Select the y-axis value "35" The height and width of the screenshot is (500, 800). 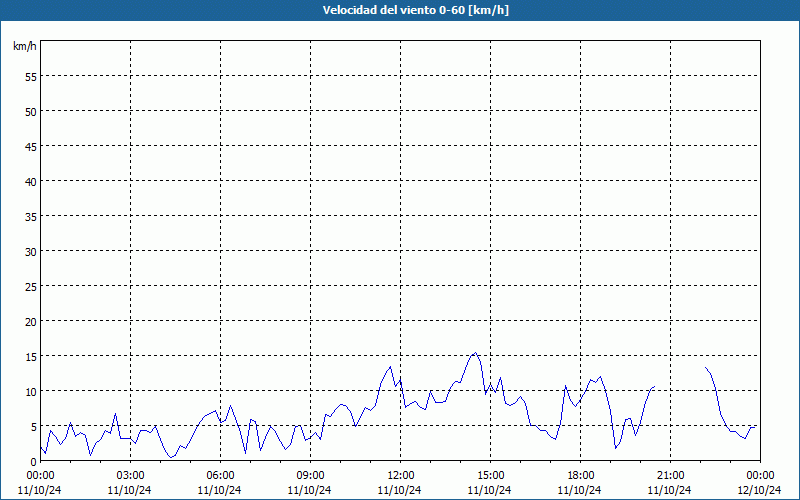point(31,216)
